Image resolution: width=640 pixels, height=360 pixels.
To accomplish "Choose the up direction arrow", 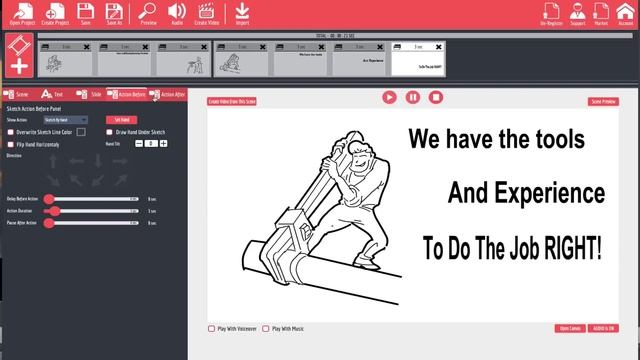I will [53, 162].
